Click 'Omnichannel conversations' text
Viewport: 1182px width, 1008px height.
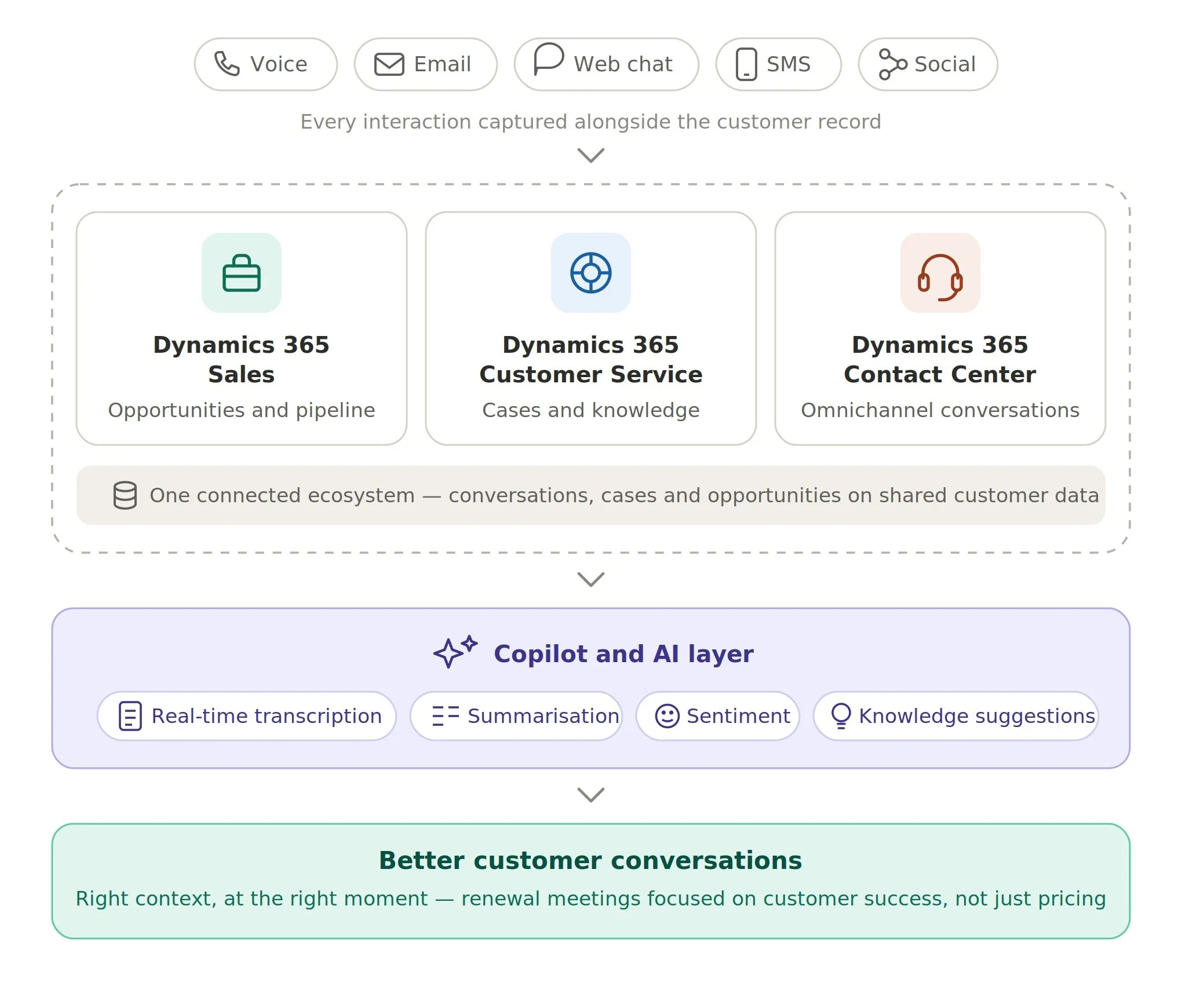coord(940,410)
